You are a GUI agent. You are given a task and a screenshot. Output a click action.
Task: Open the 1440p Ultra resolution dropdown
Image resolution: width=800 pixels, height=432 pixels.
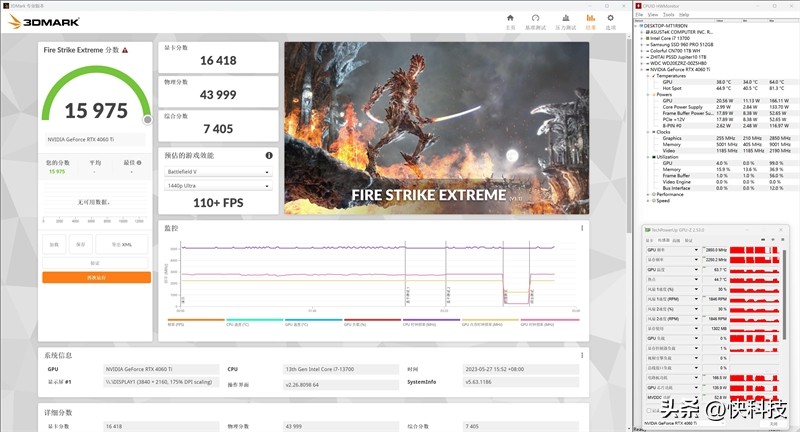point(218,186)
